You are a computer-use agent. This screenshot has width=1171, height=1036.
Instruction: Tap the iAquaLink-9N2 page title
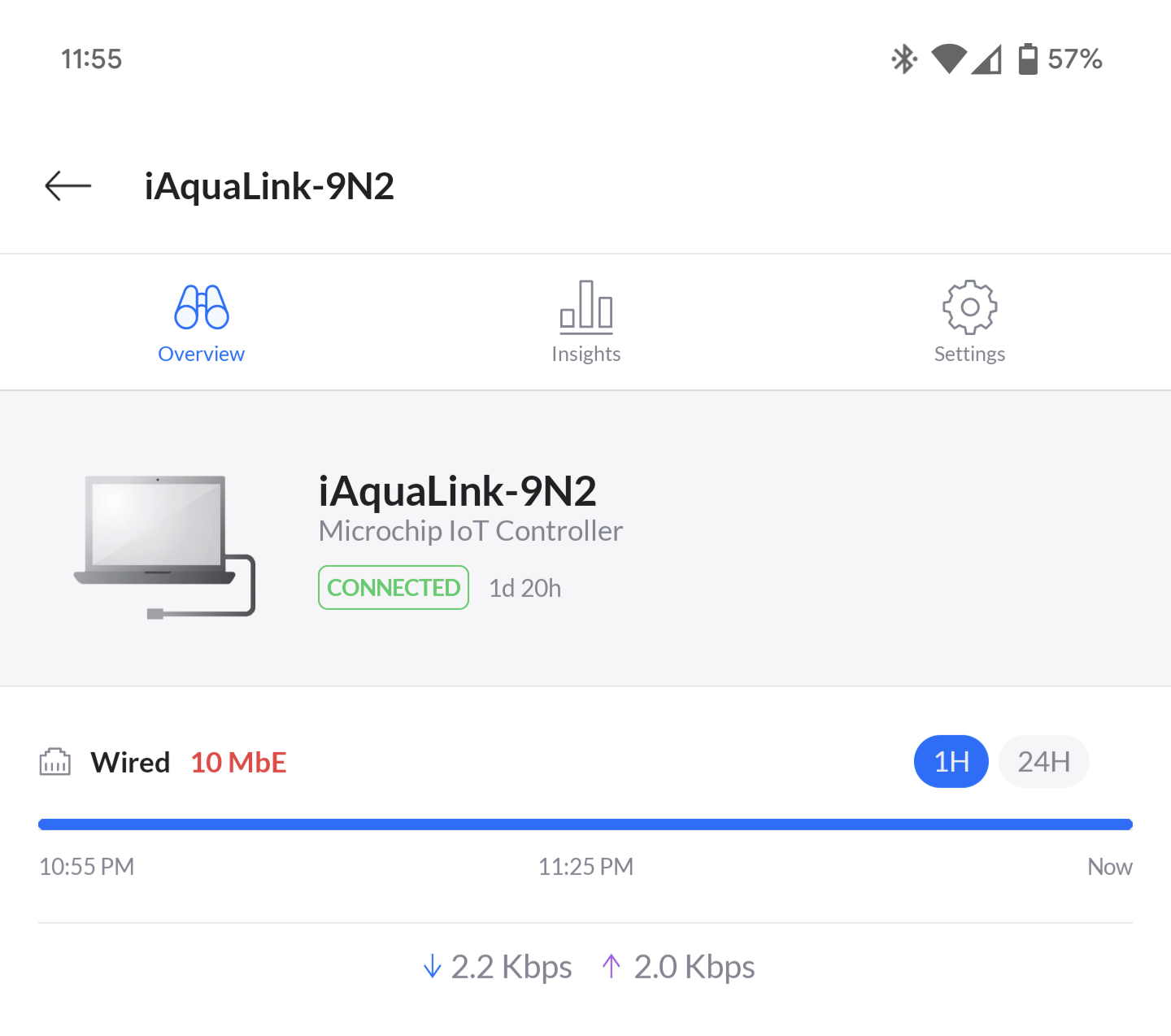269,186
